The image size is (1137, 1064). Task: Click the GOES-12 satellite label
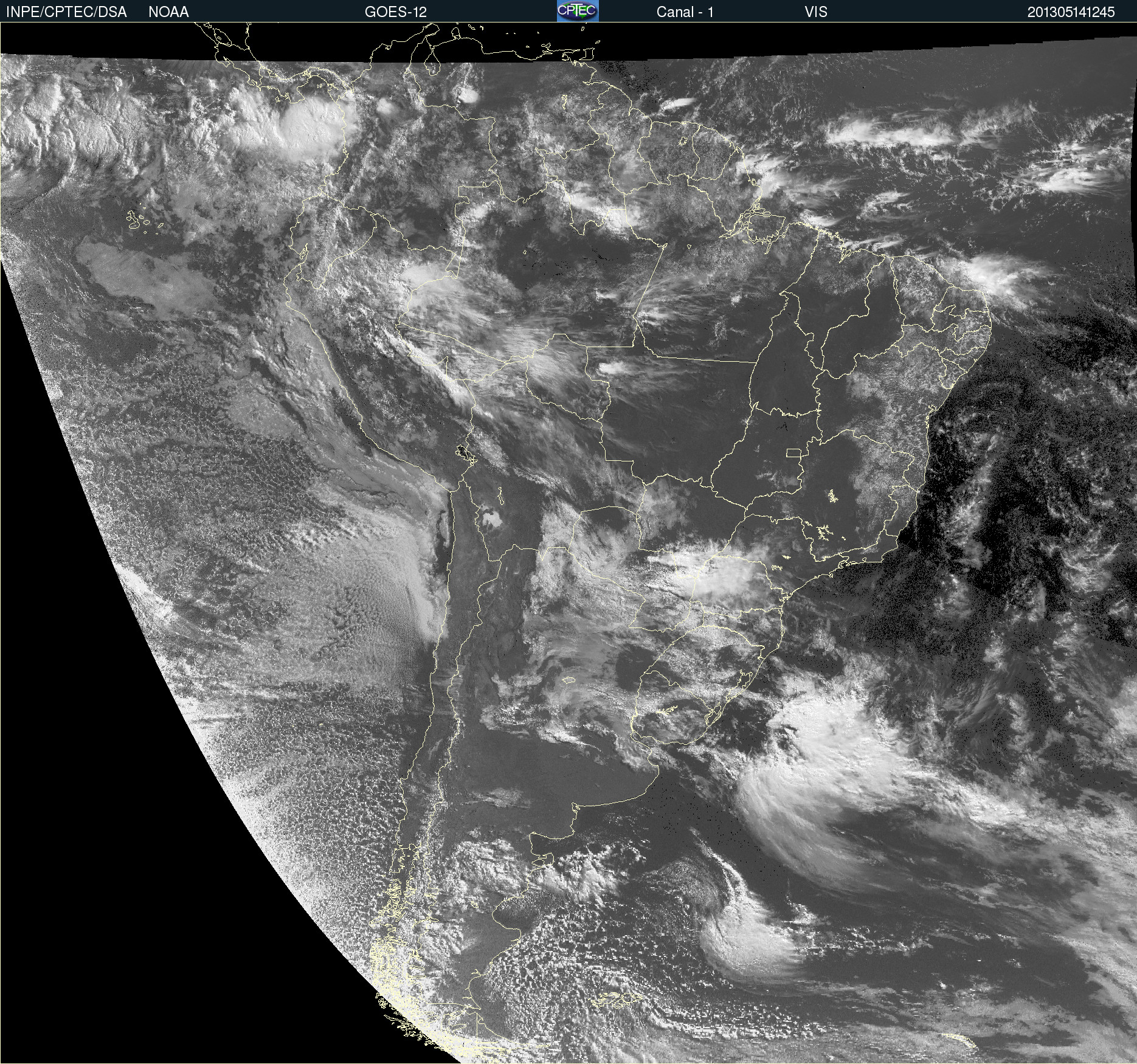(396, 12)
